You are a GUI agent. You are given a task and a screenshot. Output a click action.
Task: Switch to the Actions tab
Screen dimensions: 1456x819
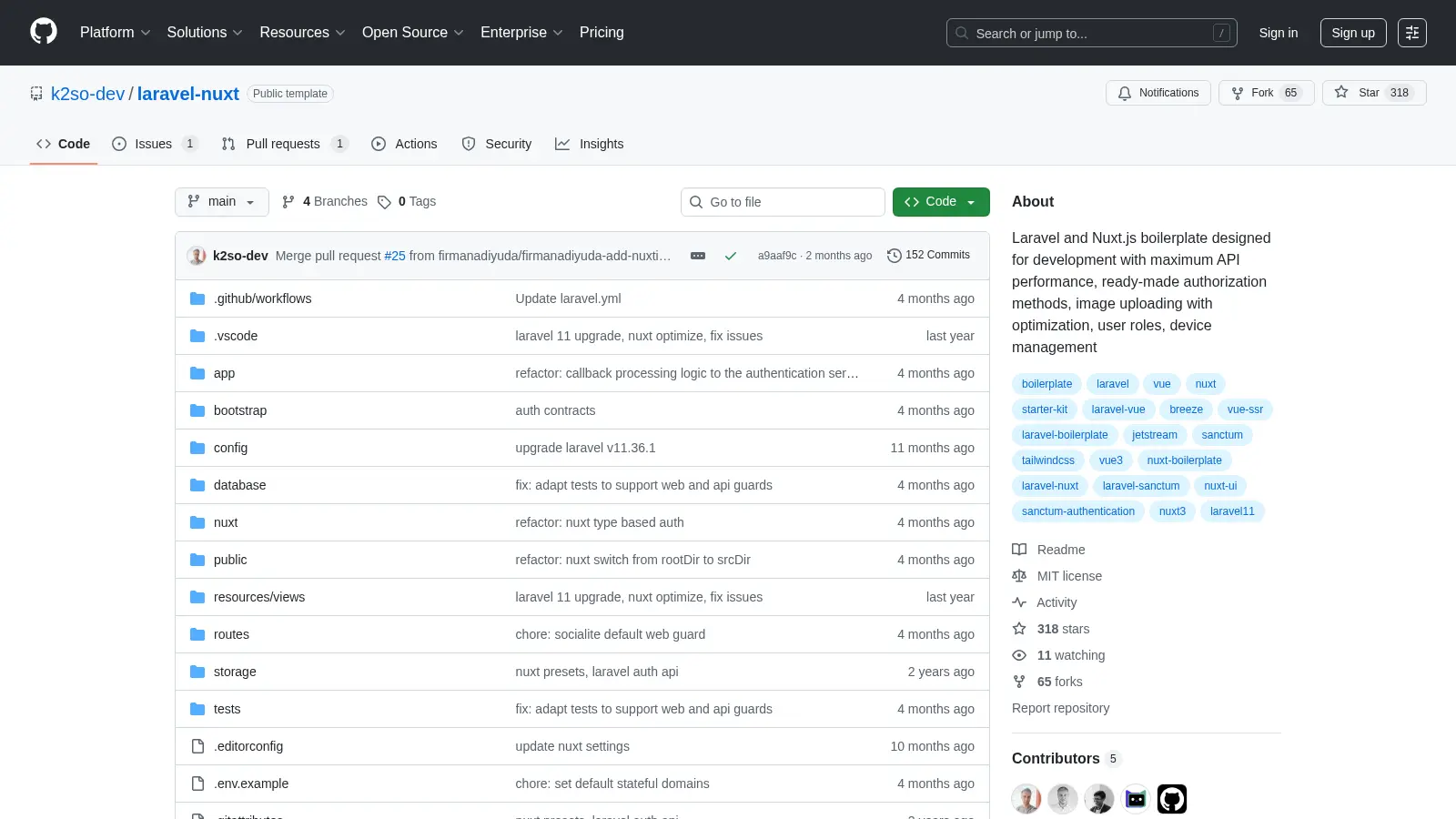pyautogui.click(x=404, y=144)
